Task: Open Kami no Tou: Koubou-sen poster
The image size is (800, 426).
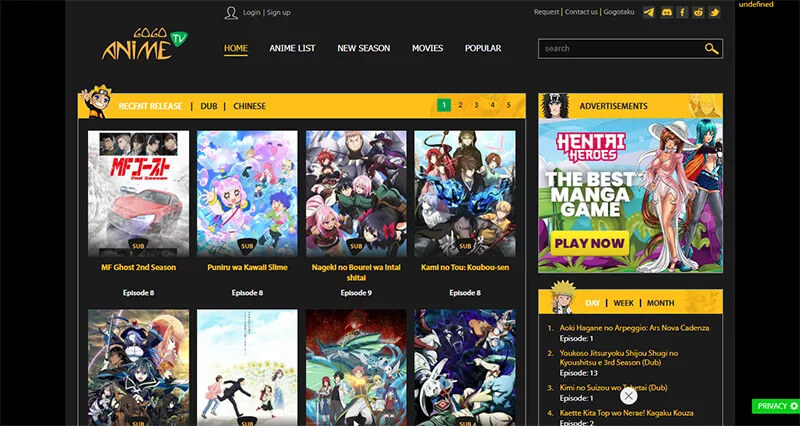Action: [x=465, y=193]
